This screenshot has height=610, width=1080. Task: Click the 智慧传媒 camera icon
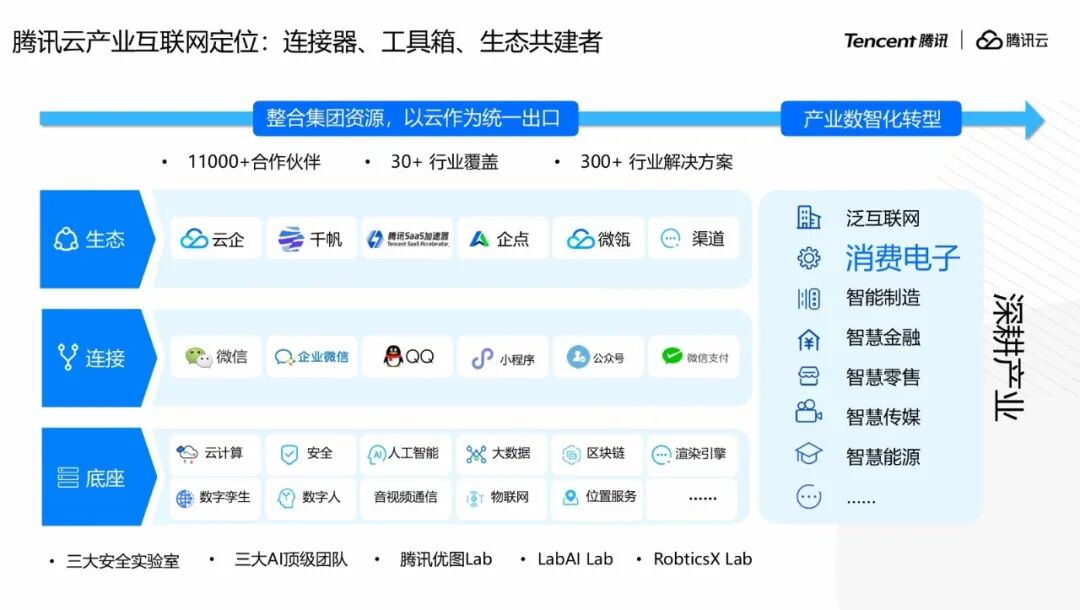pyautogui.click(x=809, y=411)
